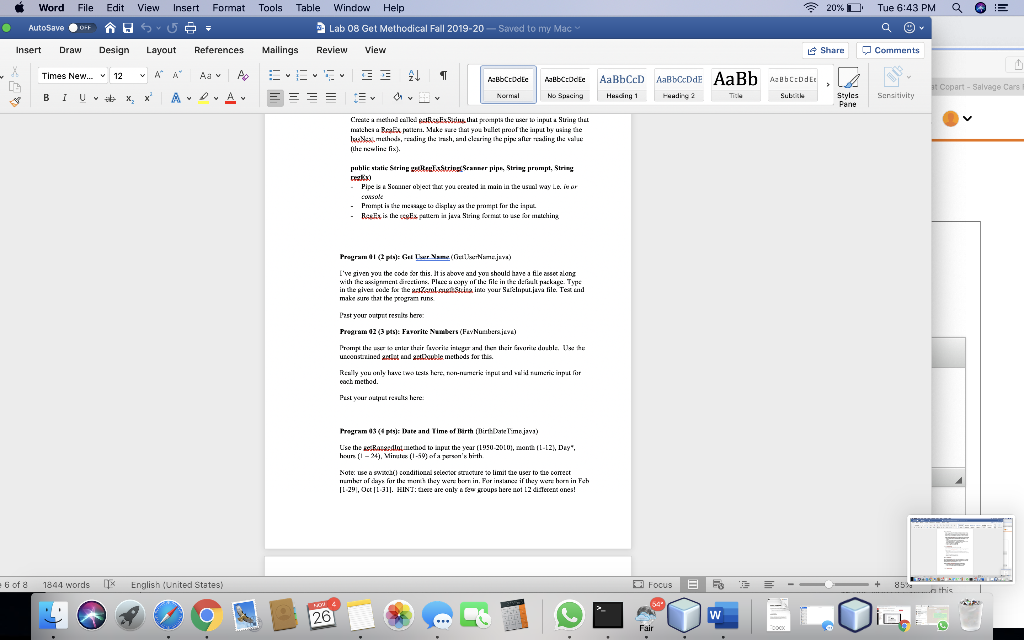Apply the No Spacing style
The height and width of the screenshot is (640, 1024).
(565, 84)
